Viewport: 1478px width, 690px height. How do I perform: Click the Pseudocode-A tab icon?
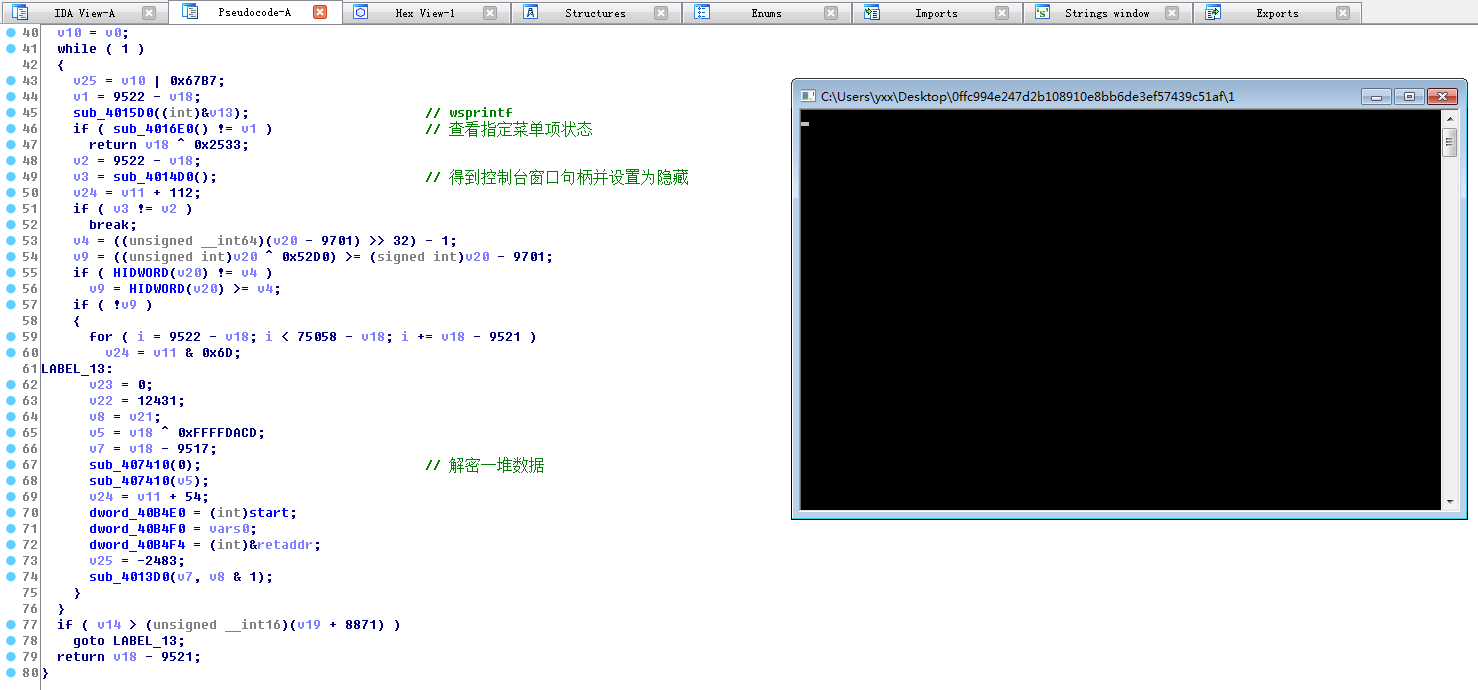[190, 13]
